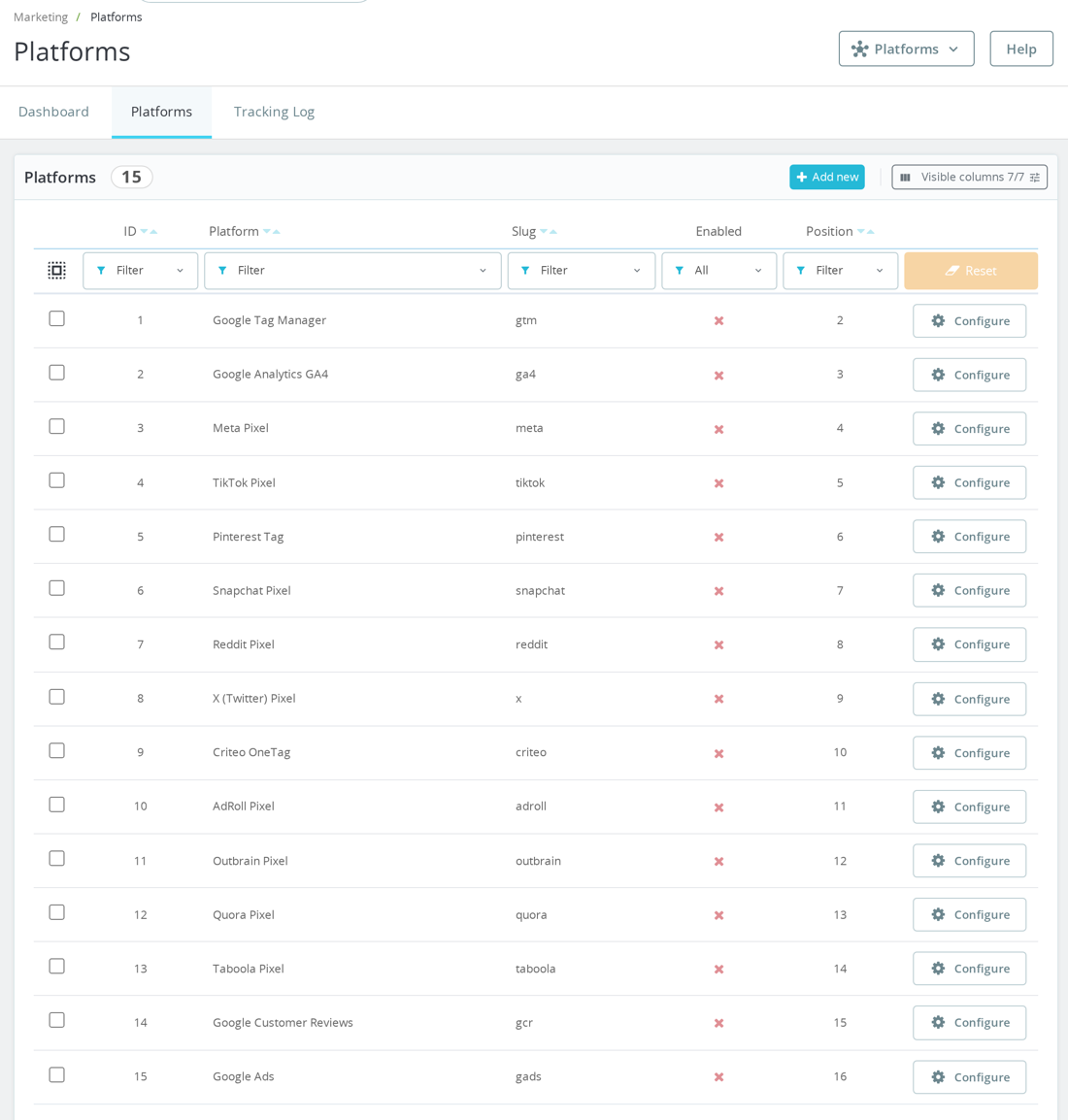Screen dimensions: 1068x1120
Task: Click enabled red X for Outbrain Pixel
Action: (x=718, y=861)
